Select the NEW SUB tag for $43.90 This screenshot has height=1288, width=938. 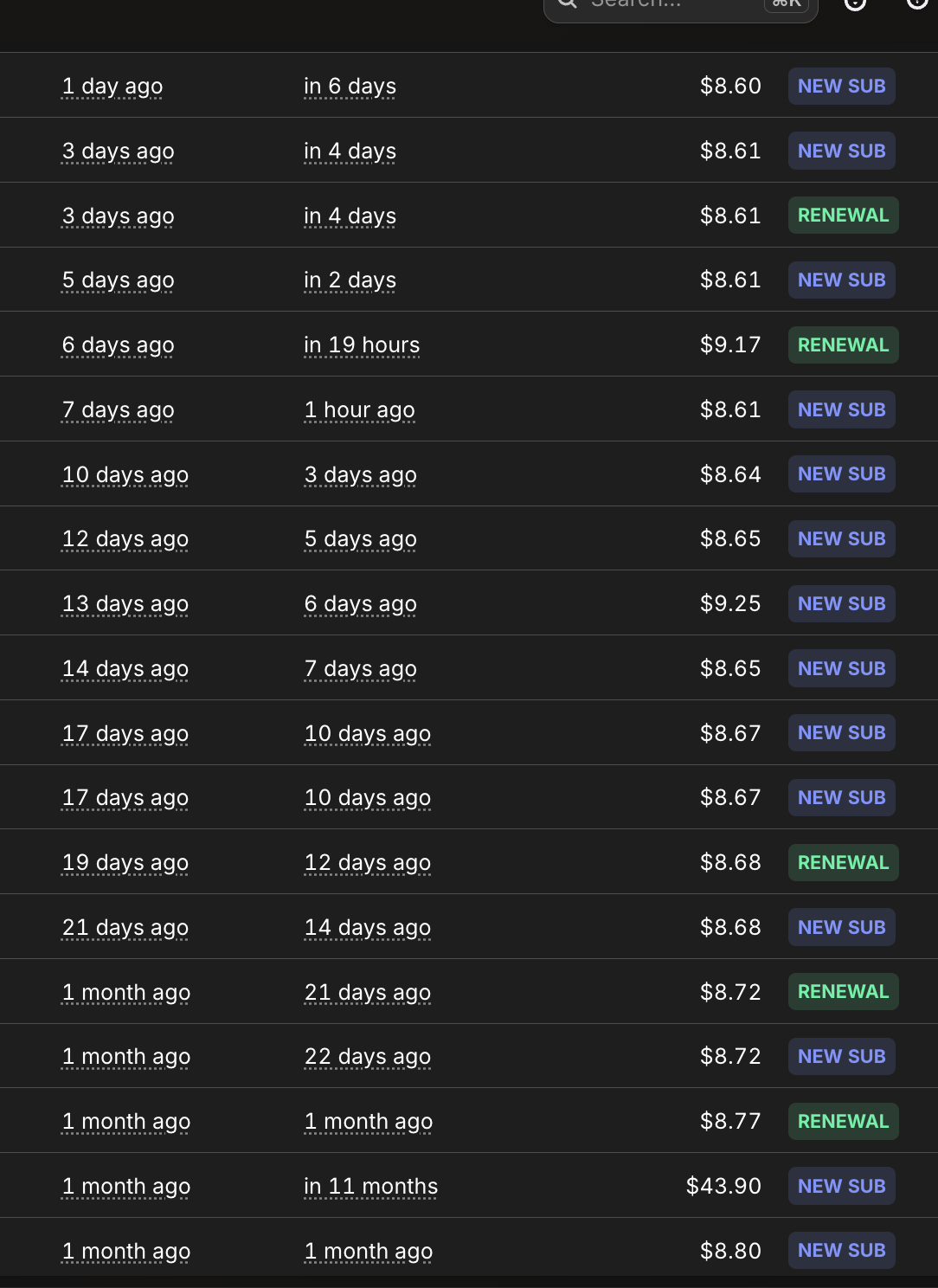coord(841,1186)
